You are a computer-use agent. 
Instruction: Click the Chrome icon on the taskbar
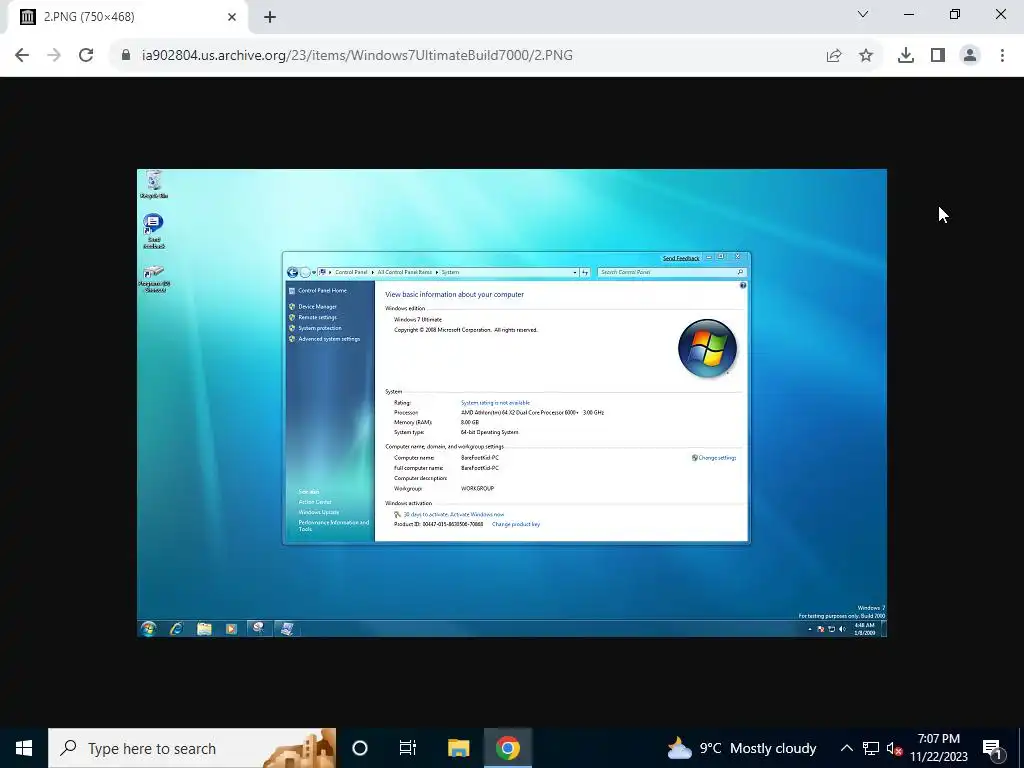[508, 748]
